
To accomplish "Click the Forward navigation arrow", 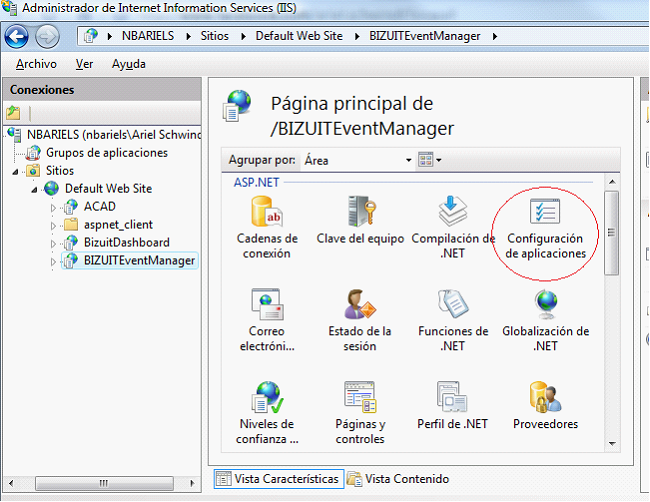I will (47, 36).
